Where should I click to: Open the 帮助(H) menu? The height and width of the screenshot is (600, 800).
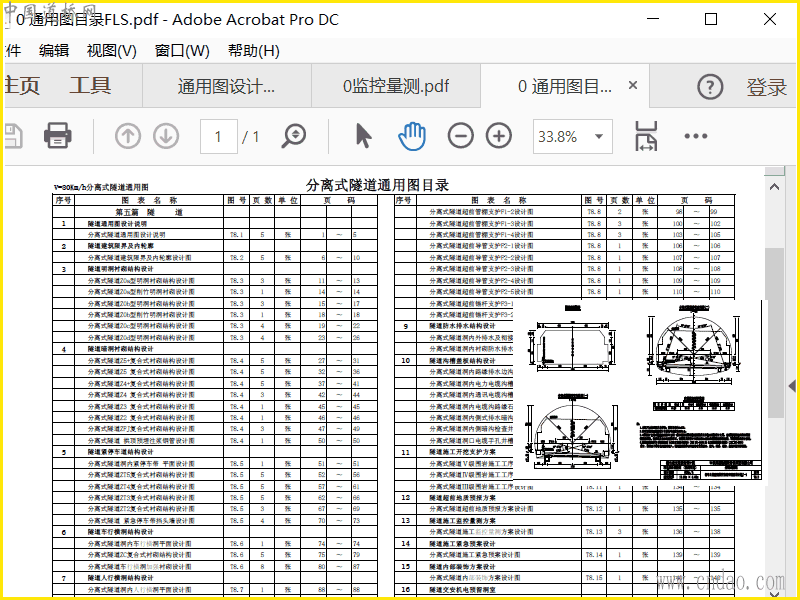tap(254, 51)
